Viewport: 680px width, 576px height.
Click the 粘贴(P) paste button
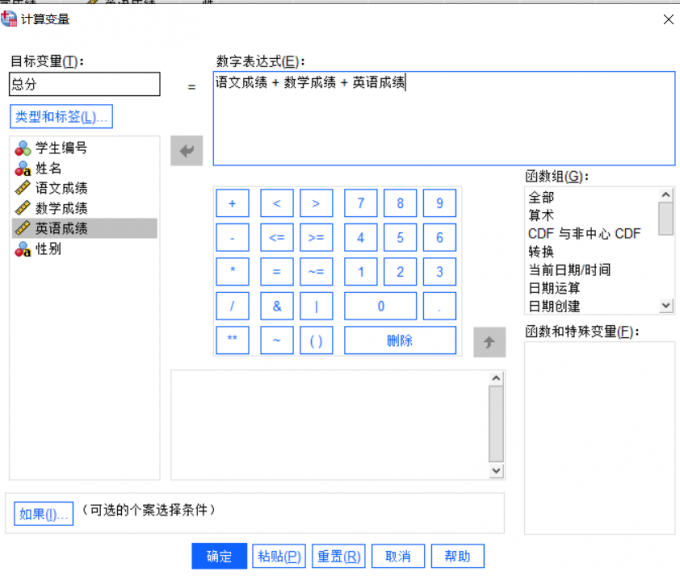[x=279, y=556]
